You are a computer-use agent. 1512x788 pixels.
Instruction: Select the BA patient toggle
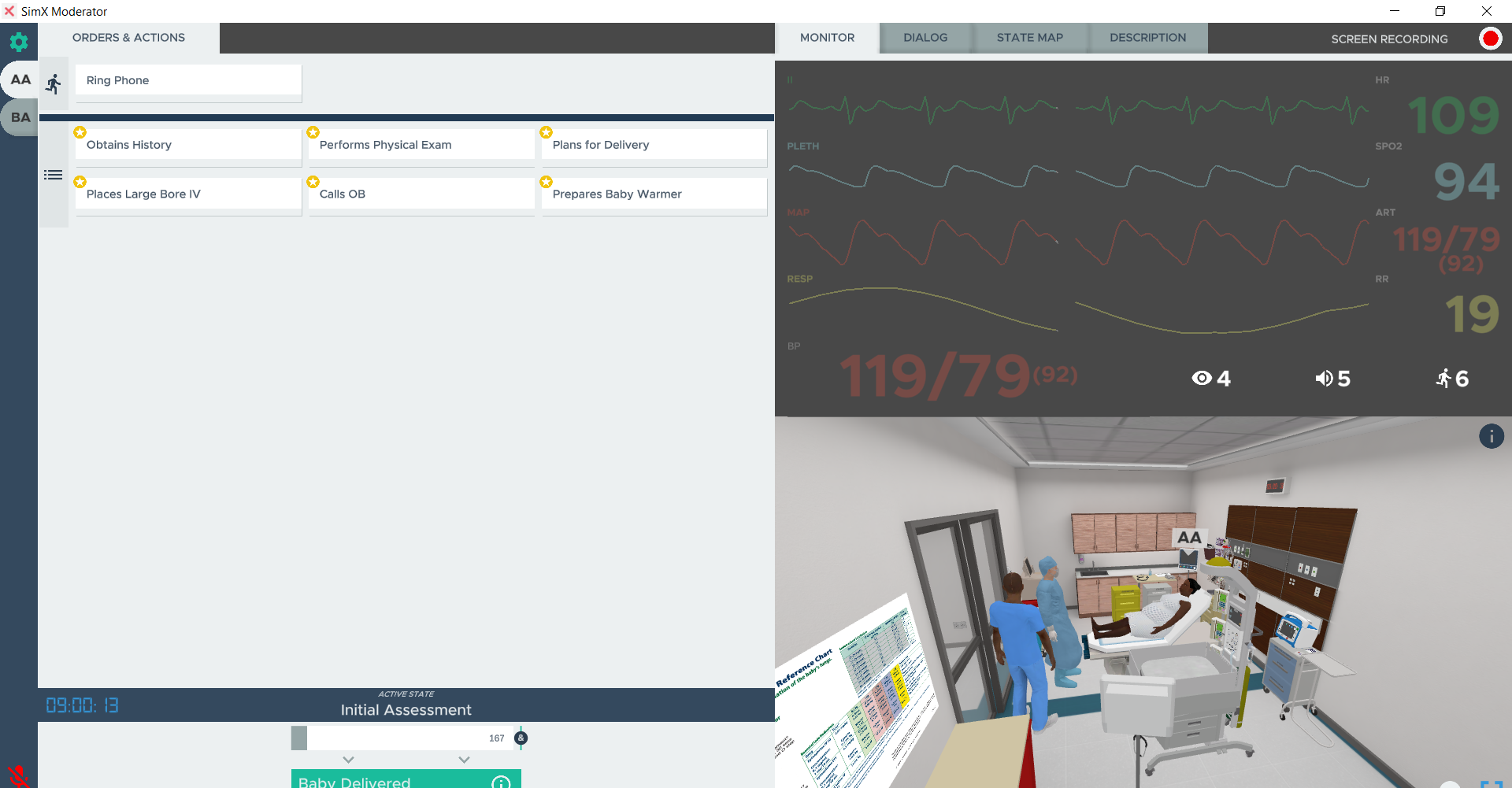pos(20,117)
